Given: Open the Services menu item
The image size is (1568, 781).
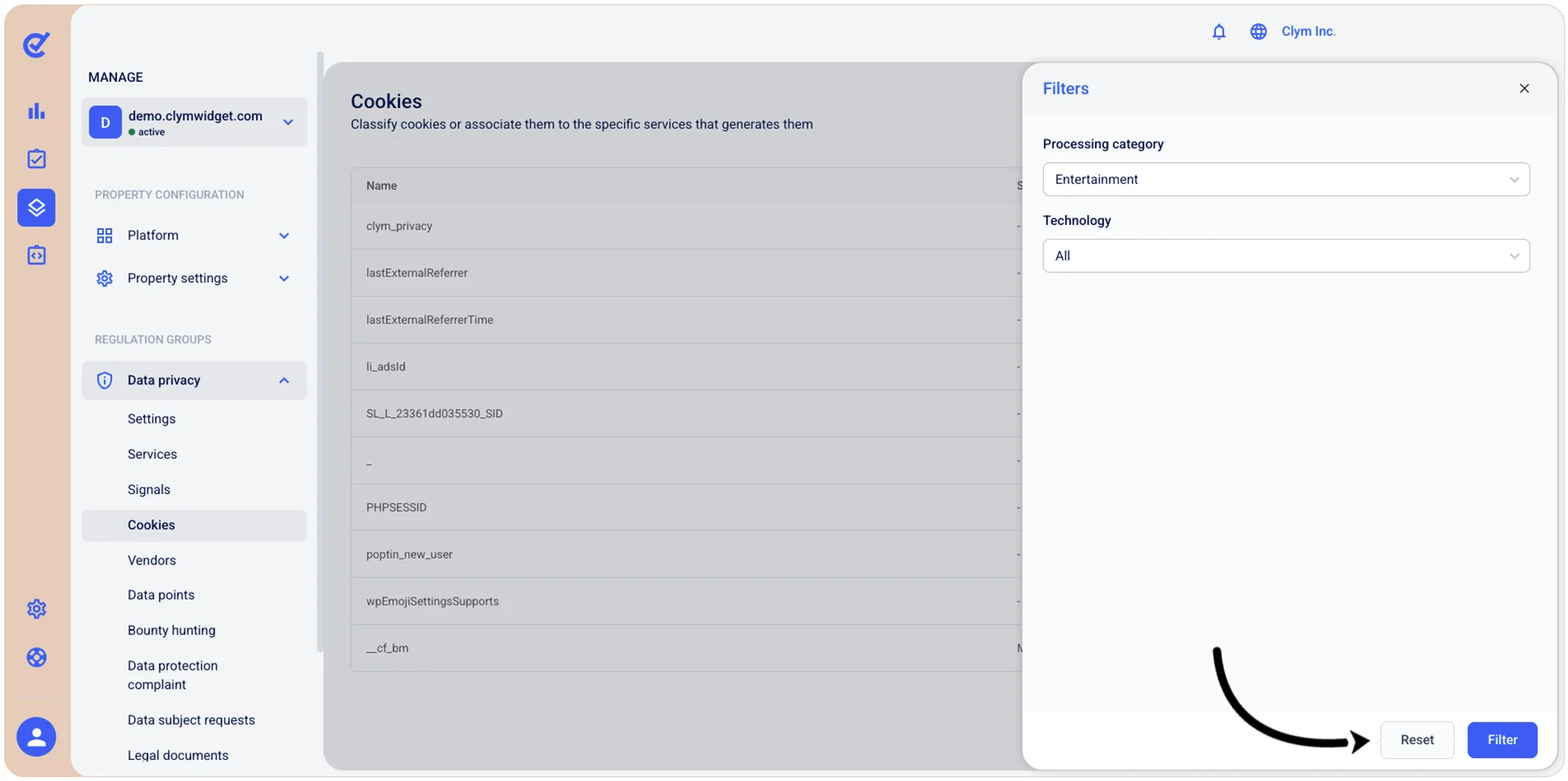Looking at the screenshot, I should [x=152, y=454].
